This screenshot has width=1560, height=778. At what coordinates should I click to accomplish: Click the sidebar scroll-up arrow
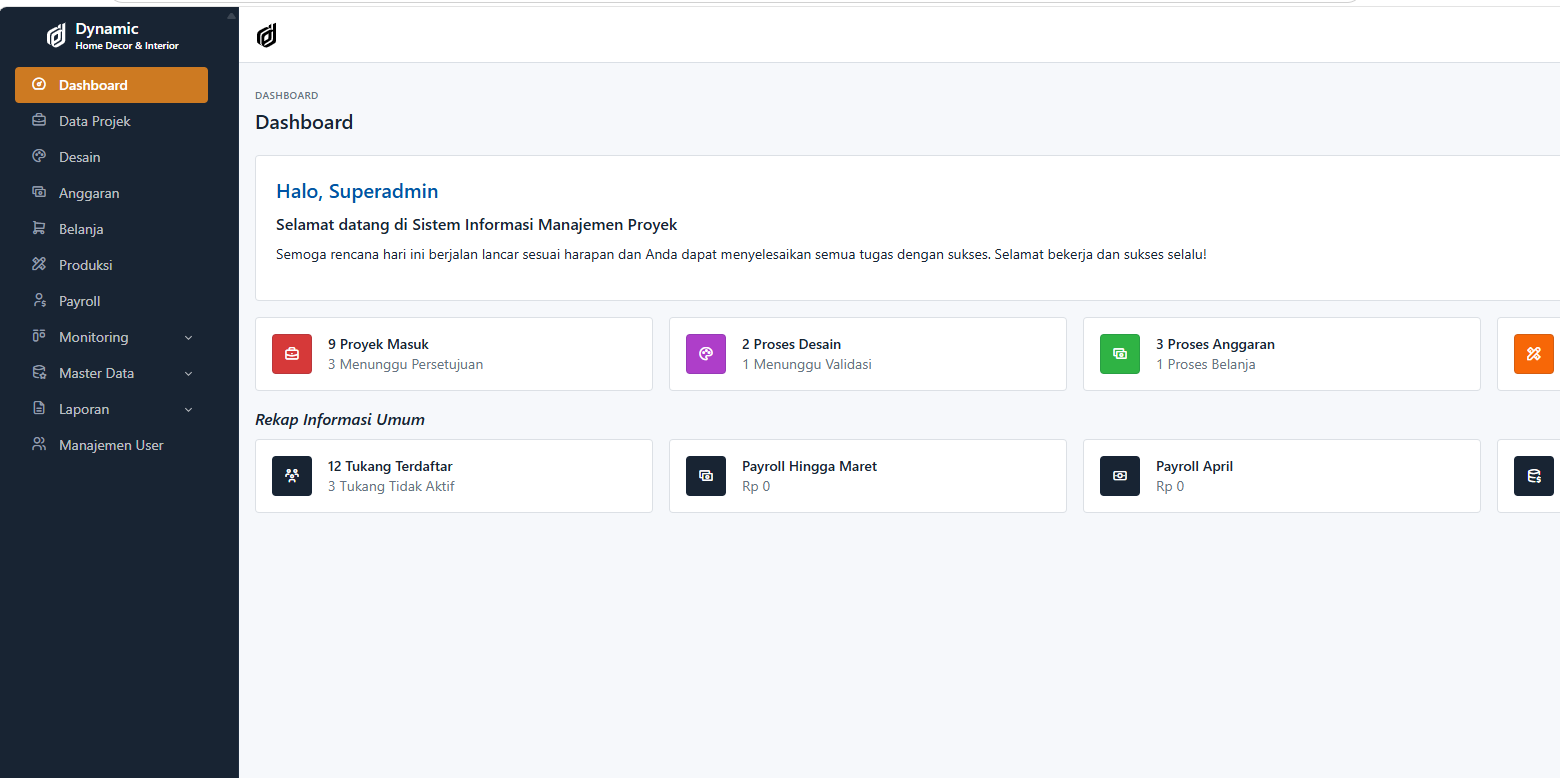232,15
